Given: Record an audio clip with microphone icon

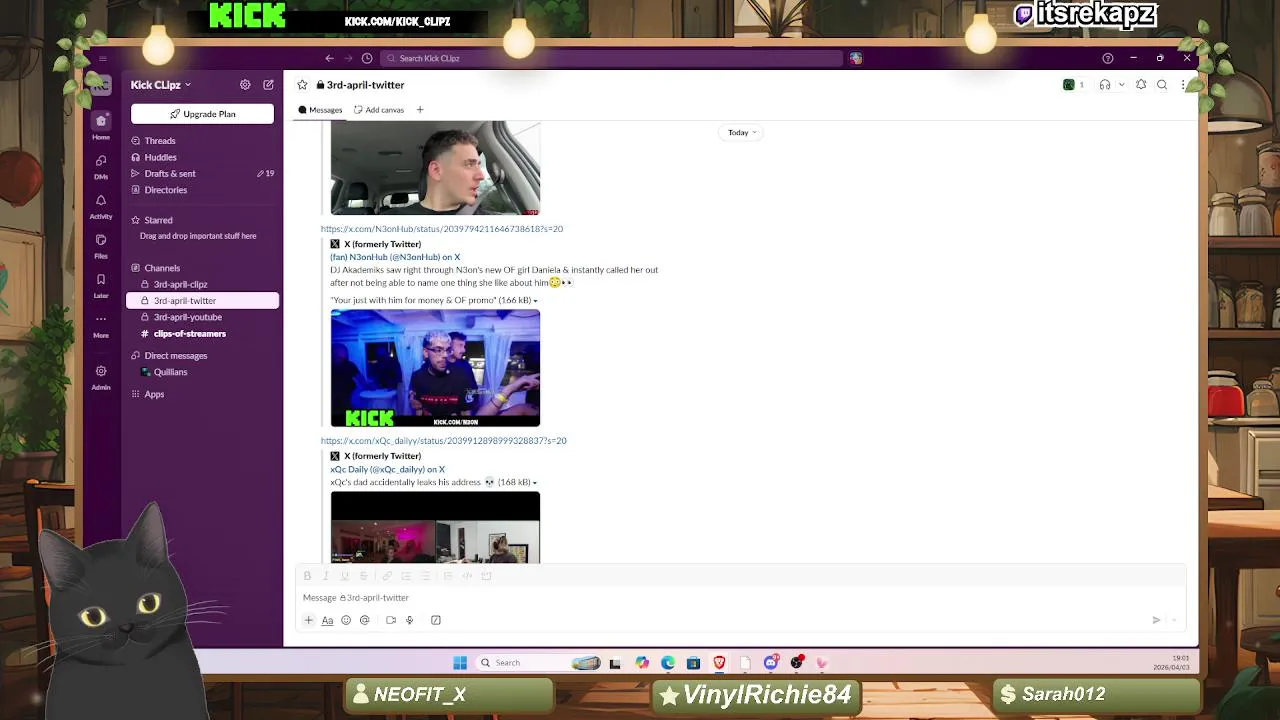Looking at the screenshot, I should (x=409, y=620).
